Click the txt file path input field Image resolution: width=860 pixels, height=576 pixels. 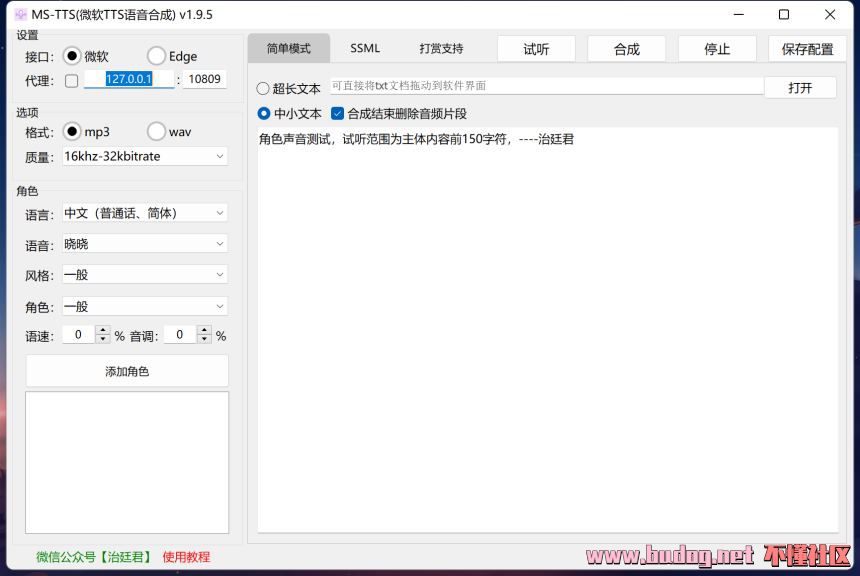pos(546,86)
